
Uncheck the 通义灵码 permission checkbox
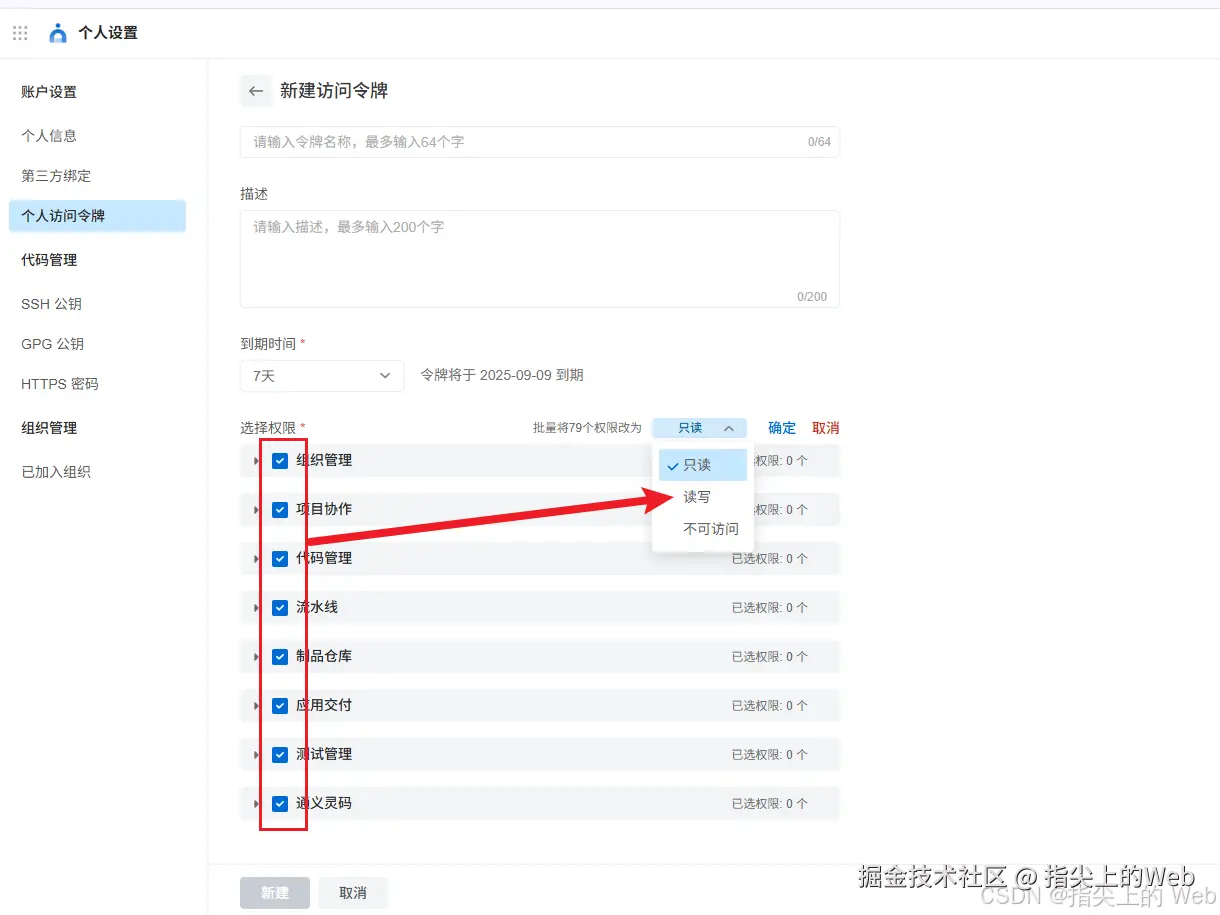[x=280, y=803]
